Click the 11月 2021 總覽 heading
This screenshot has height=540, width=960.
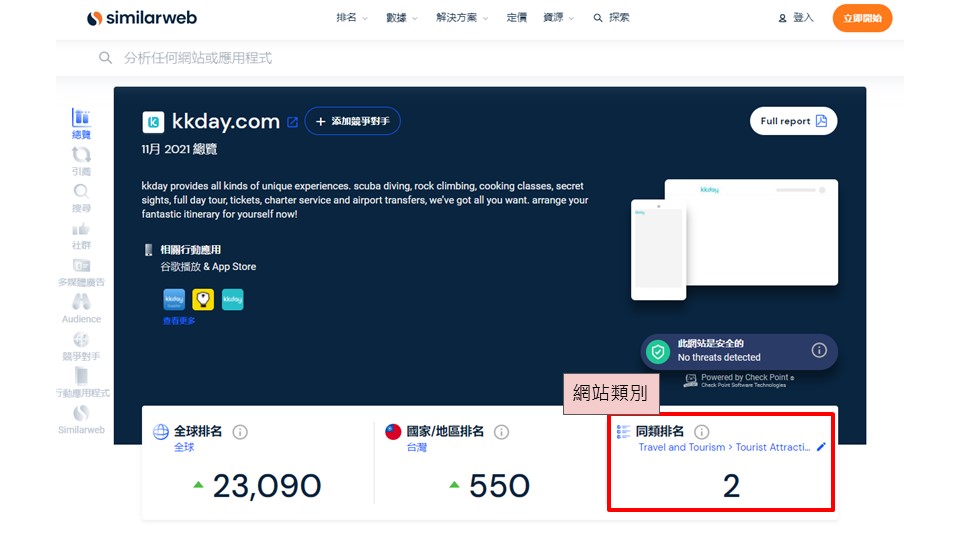click(x=179, y=149)
